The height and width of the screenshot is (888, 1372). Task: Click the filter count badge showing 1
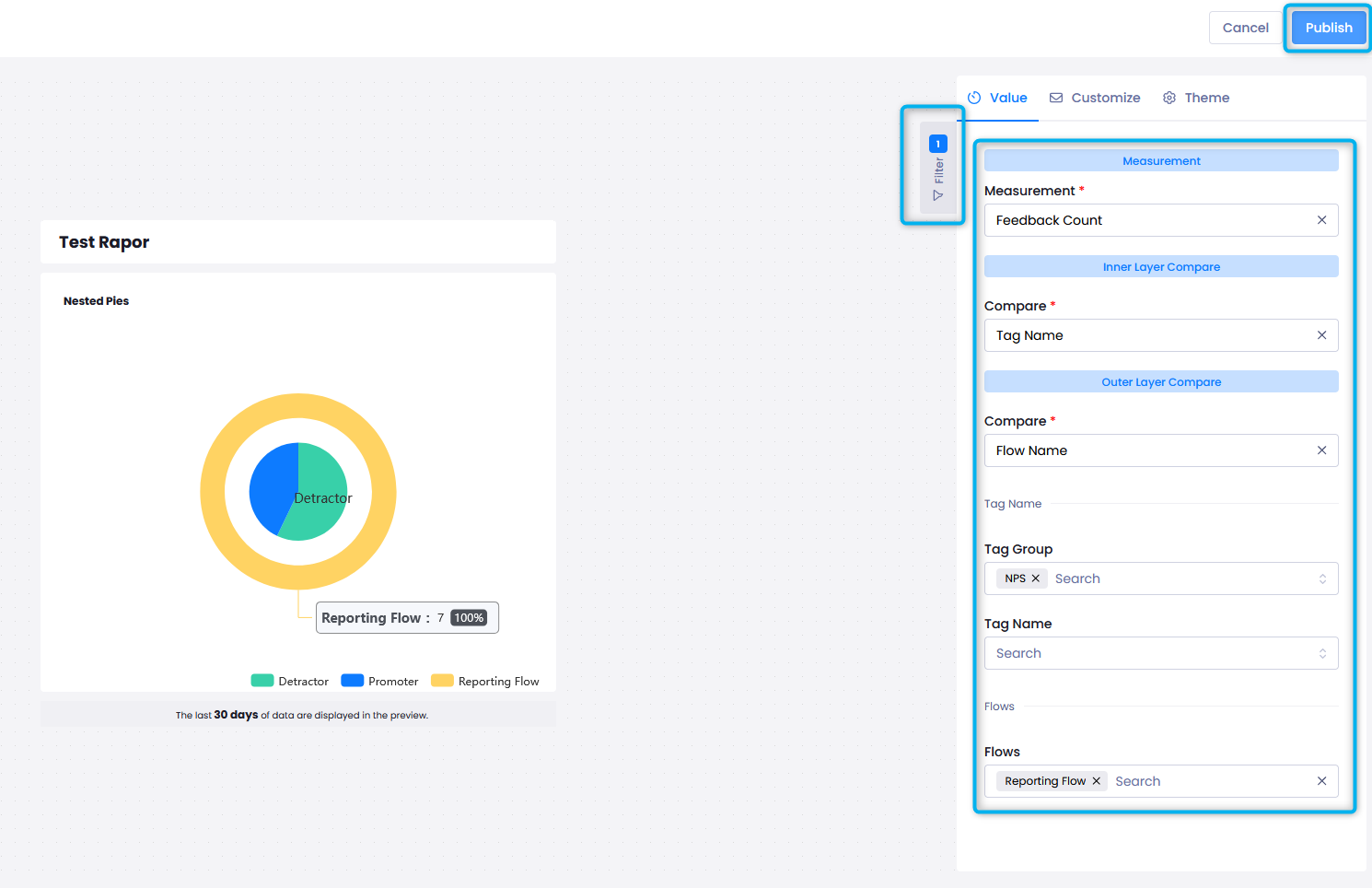pos(937,144)
